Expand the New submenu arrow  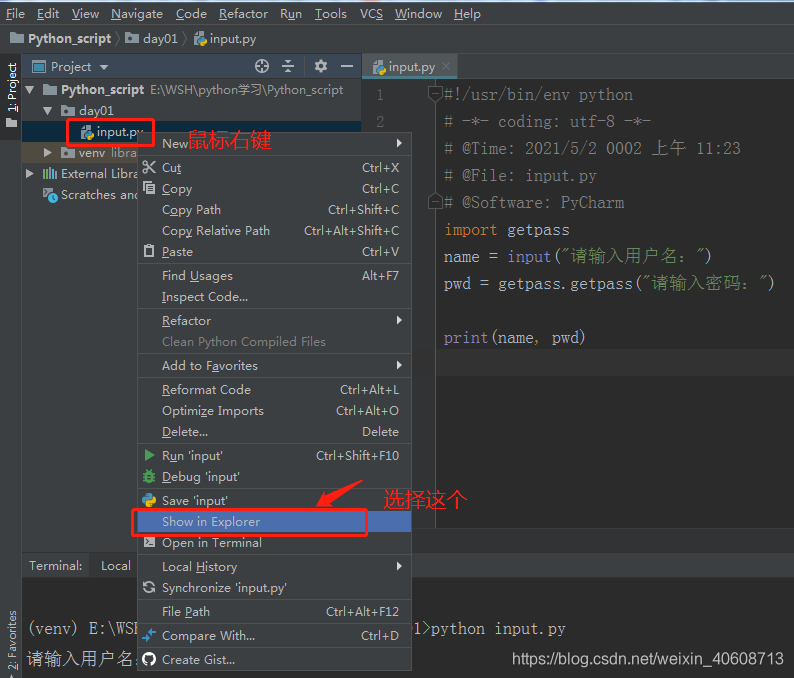pos(399,143)
